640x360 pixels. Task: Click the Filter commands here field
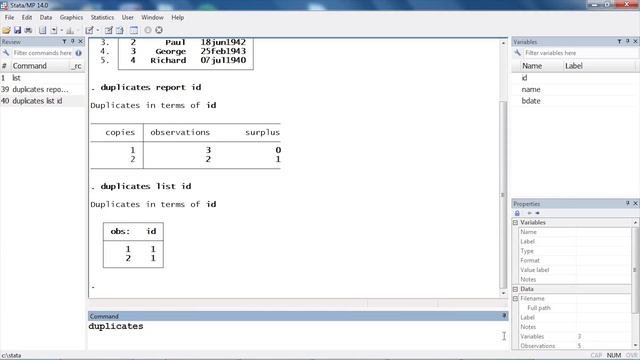[42, 53]
